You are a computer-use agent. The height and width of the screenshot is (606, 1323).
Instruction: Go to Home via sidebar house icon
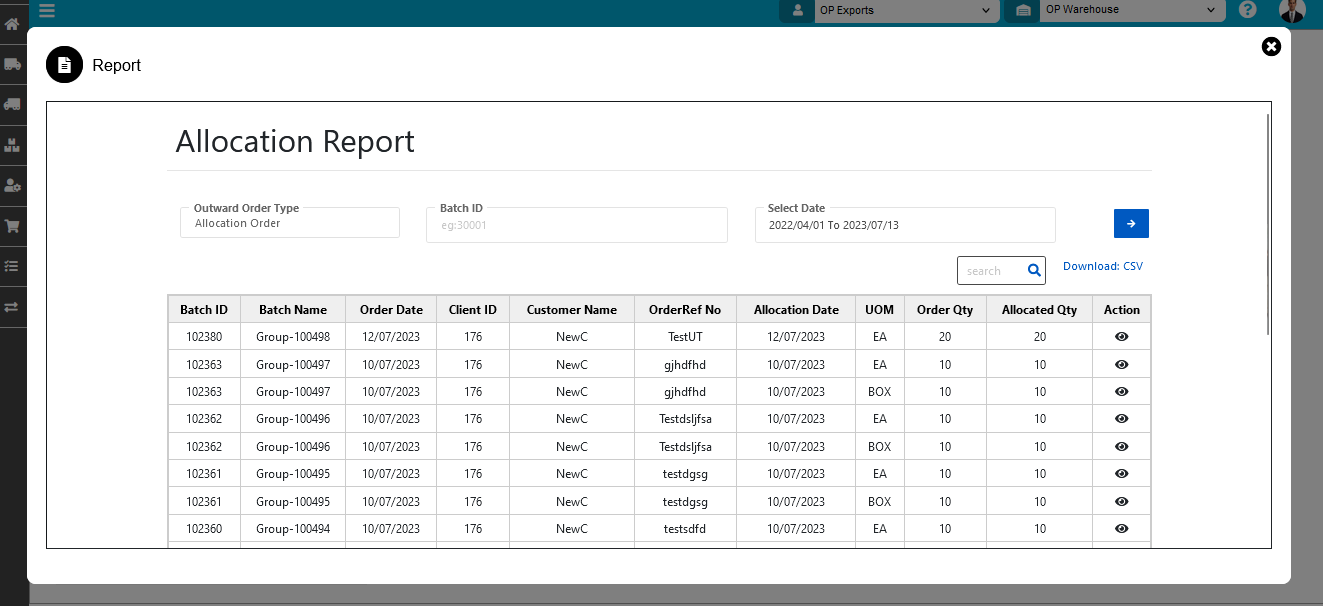pos(13,22)
